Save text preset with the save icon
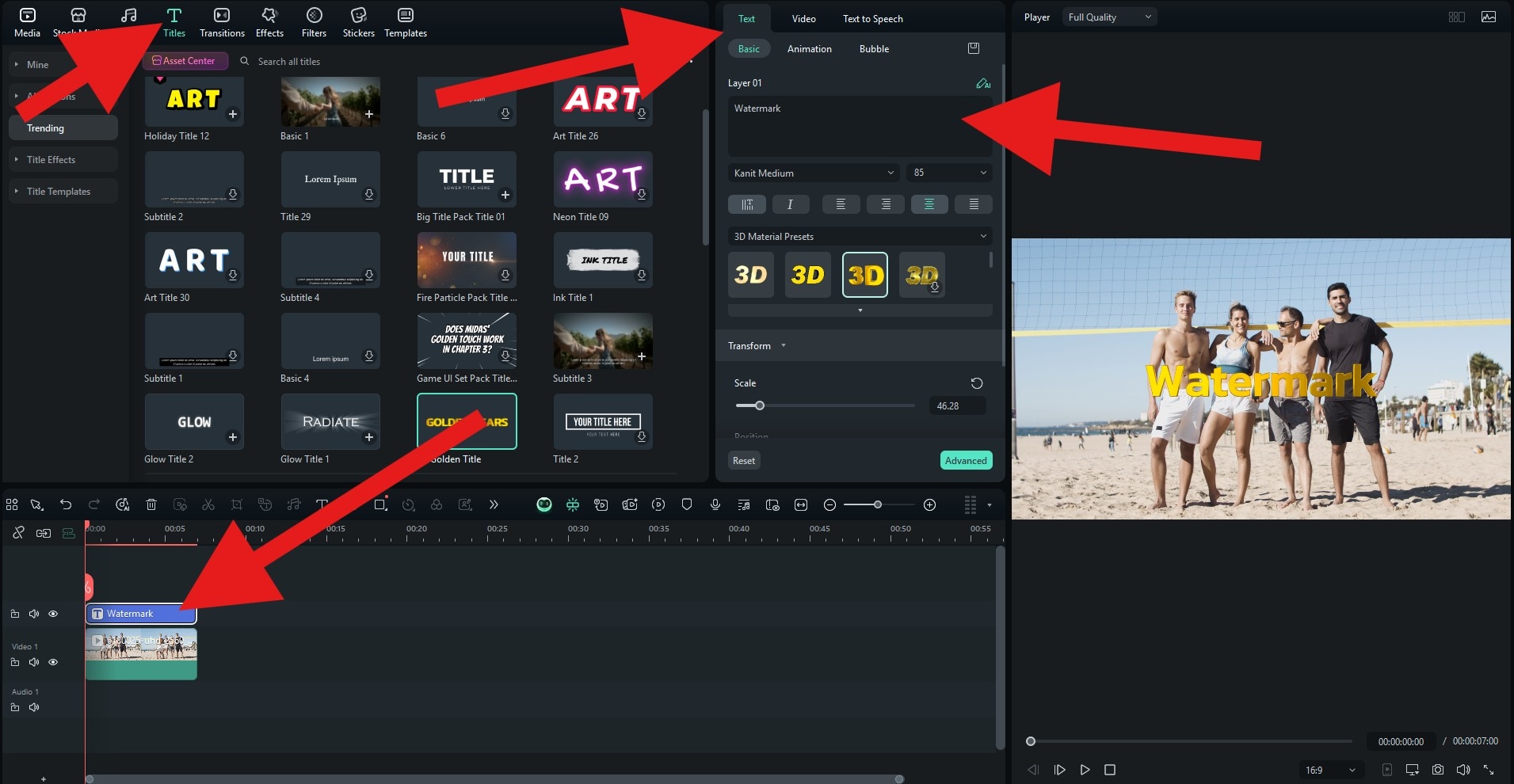 click(x=974, y=48)
